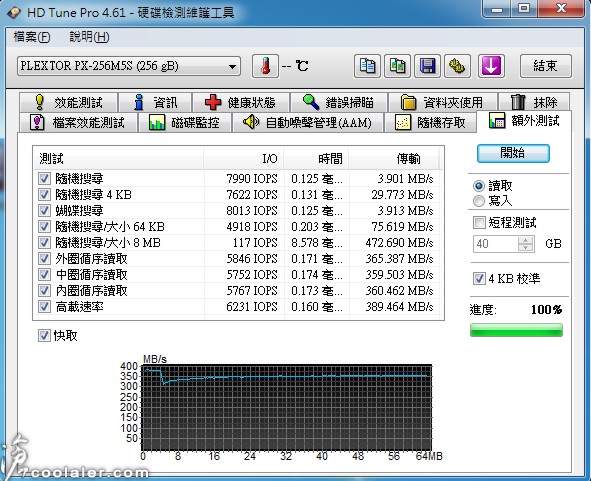The width and height of the screenshot is (591, 481).
Task: Click the thermometer temperature icon
Action: coord(265,66)
